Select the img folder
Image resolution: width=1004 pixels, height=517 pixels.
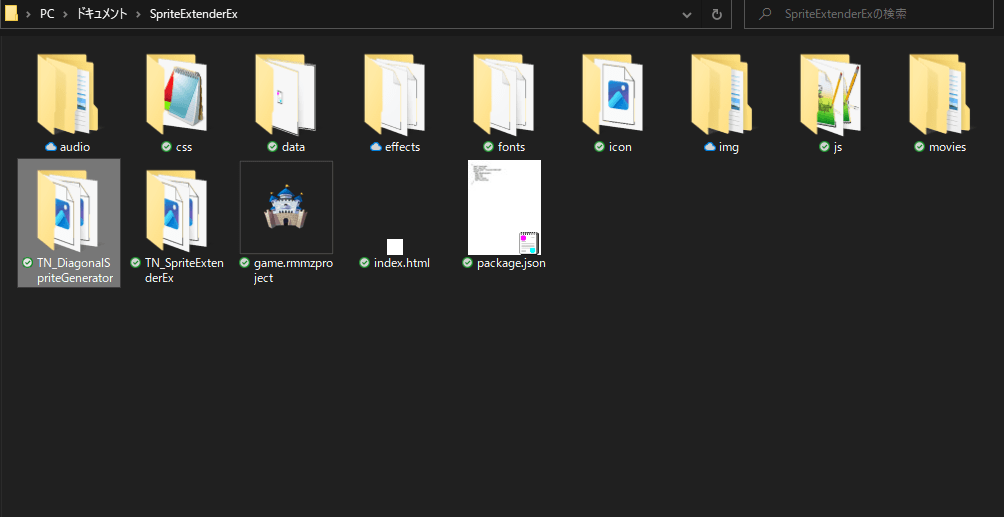722,94
